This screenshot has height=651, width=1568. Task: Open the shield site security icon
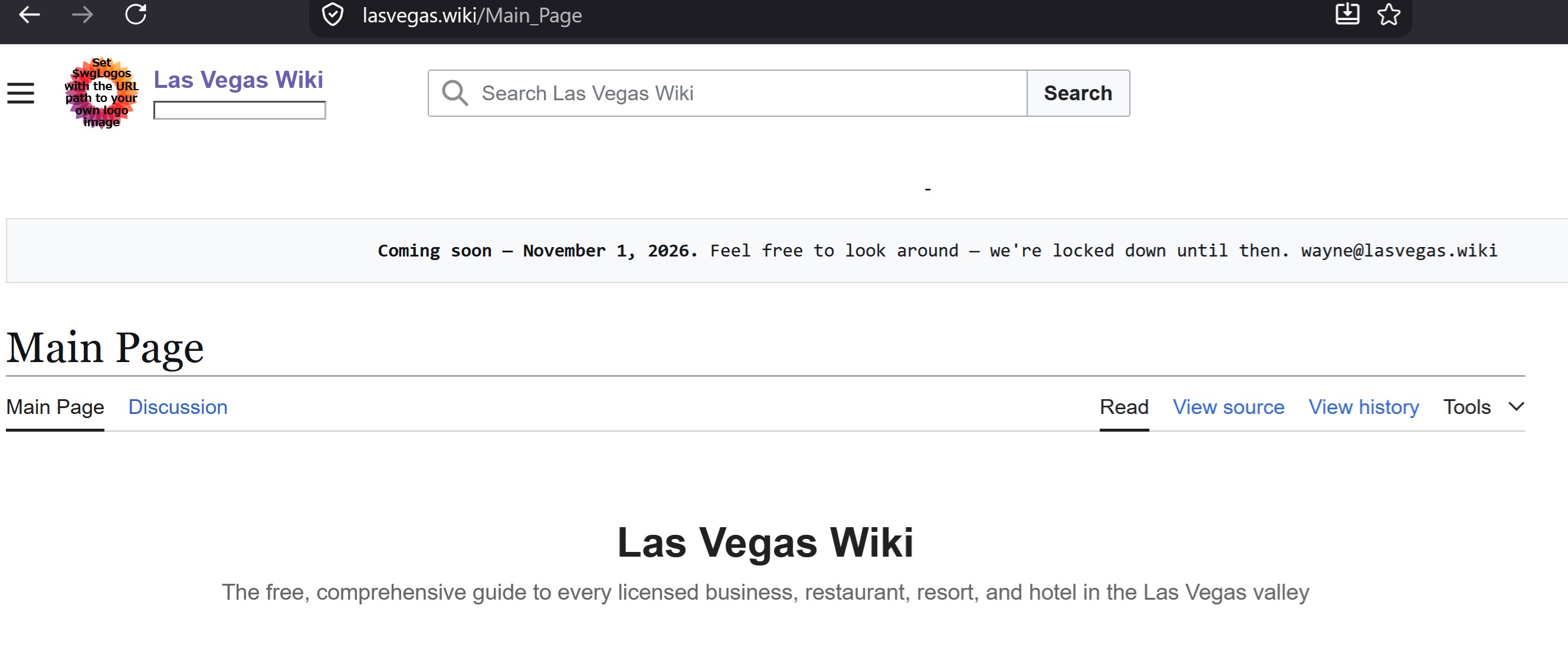click(332, 15)
